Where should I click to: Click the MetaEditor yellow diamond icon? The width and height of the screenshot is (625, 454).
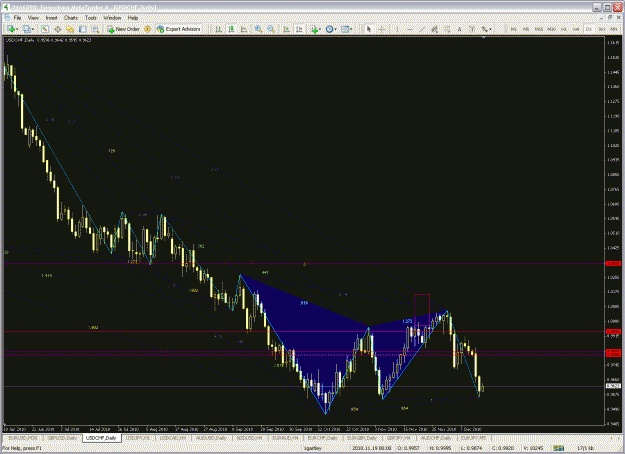pyautogui.click(x=147, y=29)
